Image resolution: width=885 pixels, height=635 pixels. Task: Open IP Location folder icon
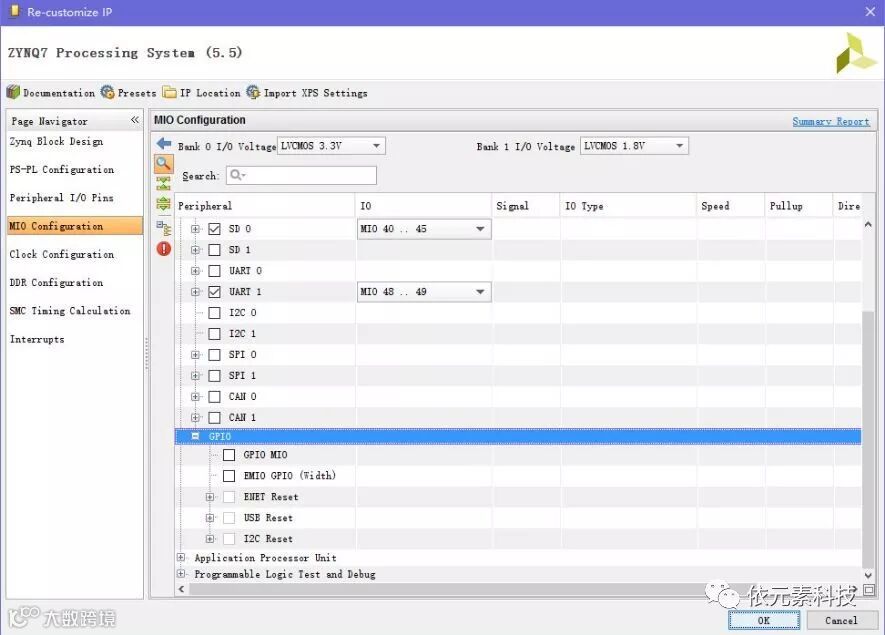(169, 92)
